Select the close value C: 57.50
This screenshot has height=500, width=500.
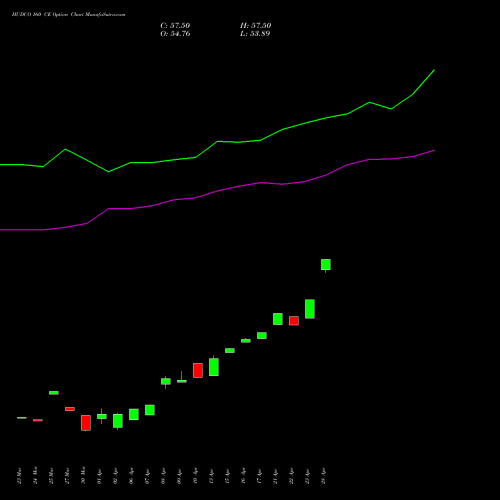pos(175,26)
